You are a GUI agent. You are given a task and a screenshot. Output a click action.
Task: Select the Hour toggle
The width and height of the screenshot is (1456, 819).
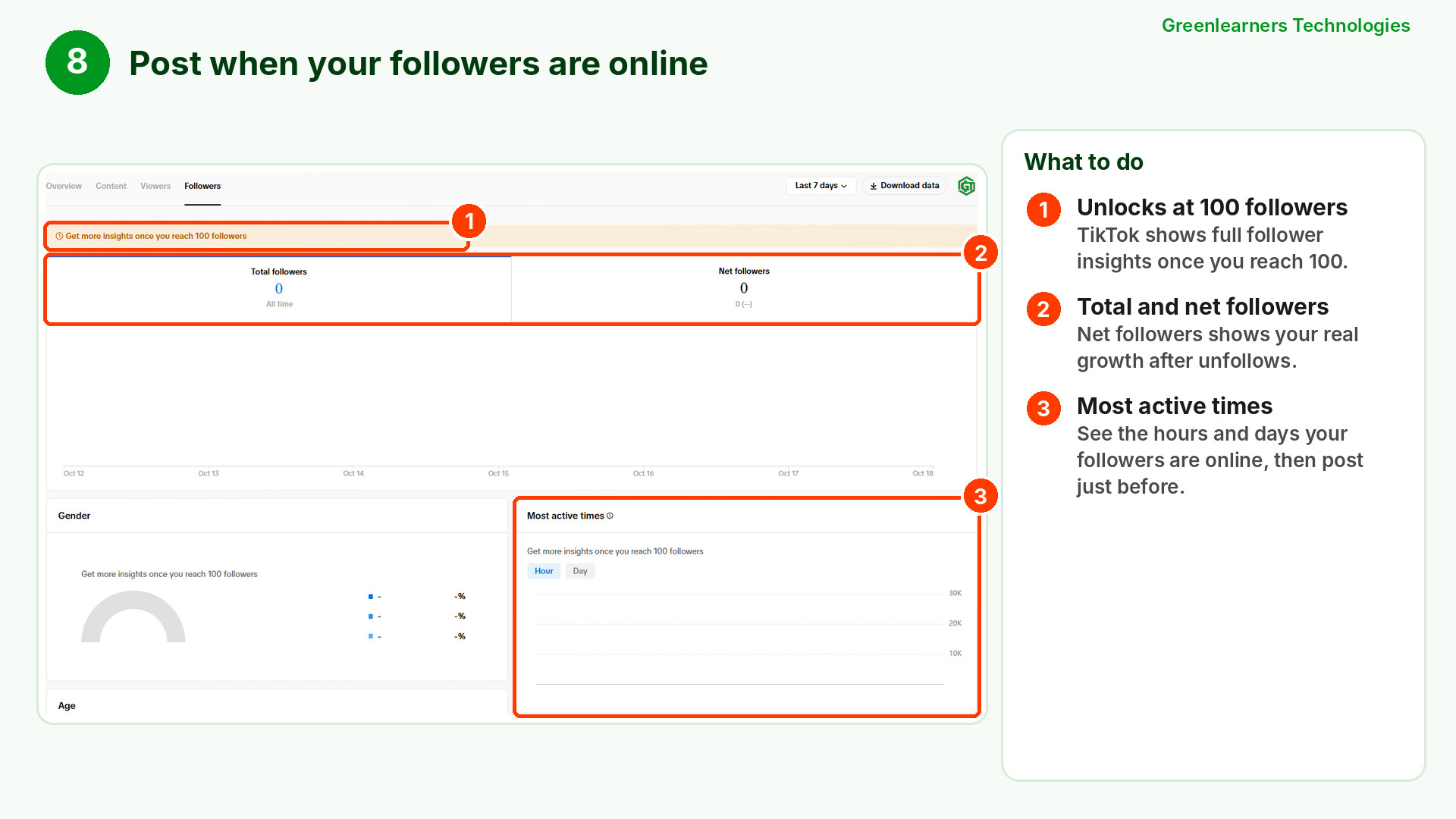[x=544, y=571]
